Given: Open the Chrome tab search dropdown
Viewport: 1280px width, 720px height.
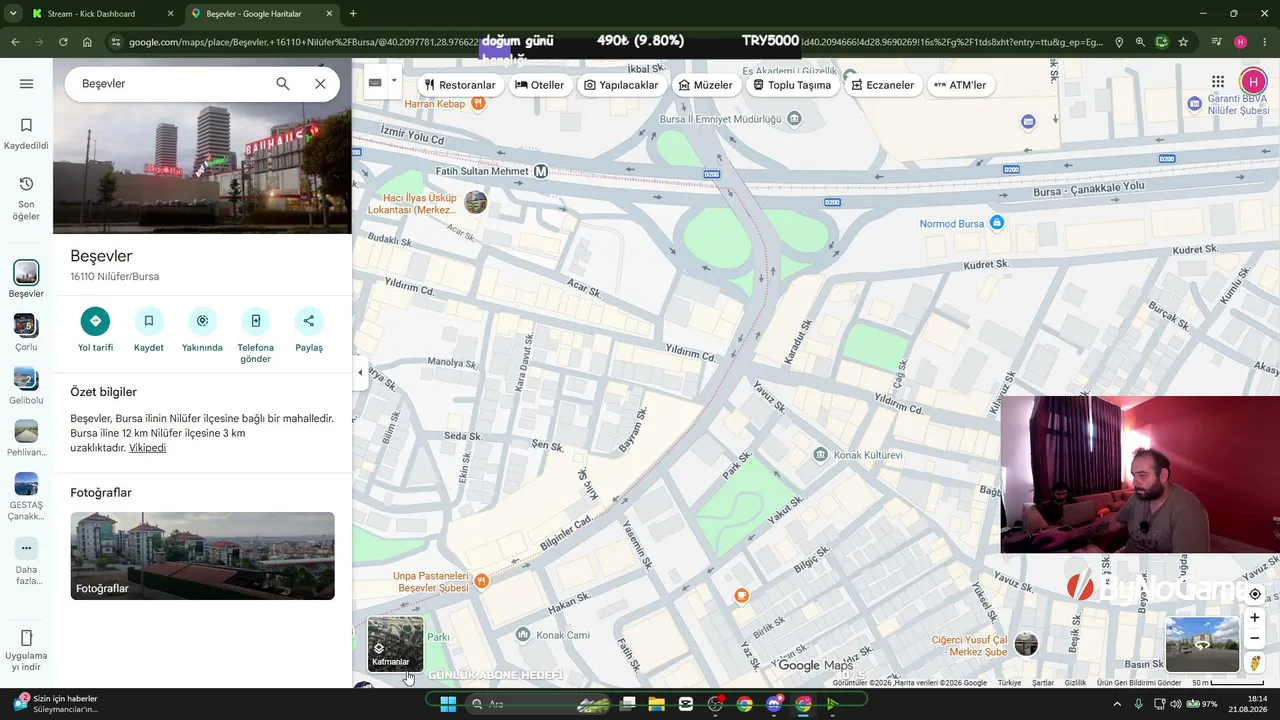Looking at the screenshot, I should pos(11,14).
